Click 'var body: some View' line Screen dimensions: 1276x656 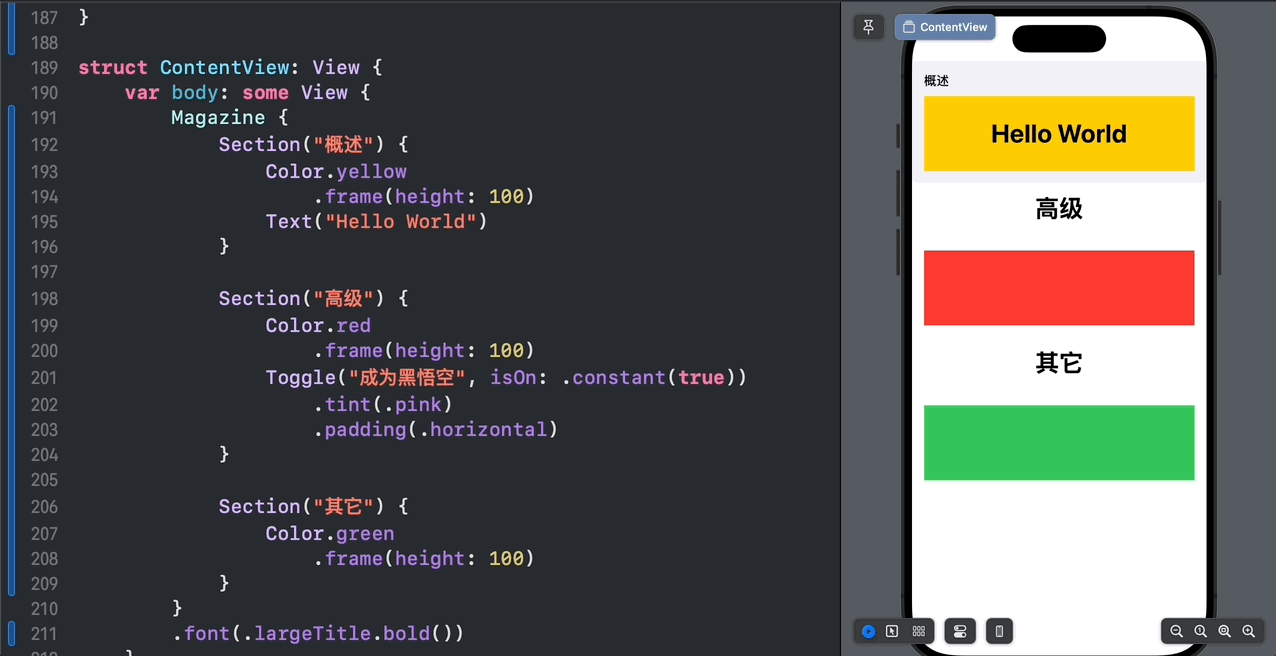click(x=247, y=93)
